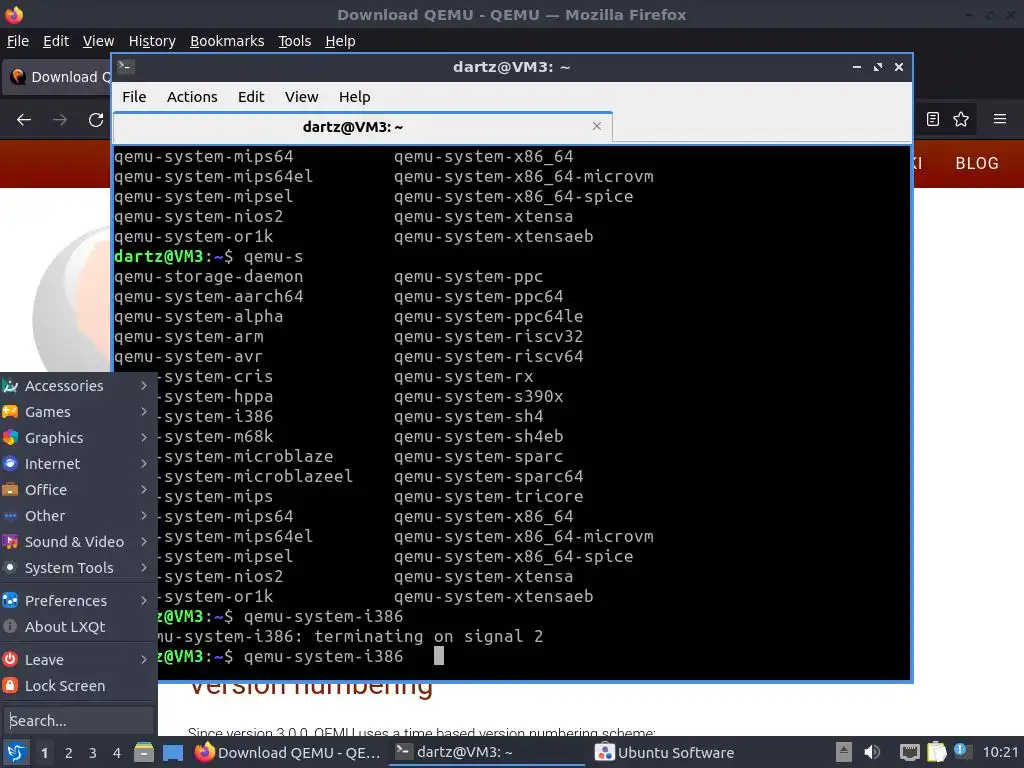Expand the System Tools submenu
Viewport: 1024px width, 768px height.
click(76, 568)
